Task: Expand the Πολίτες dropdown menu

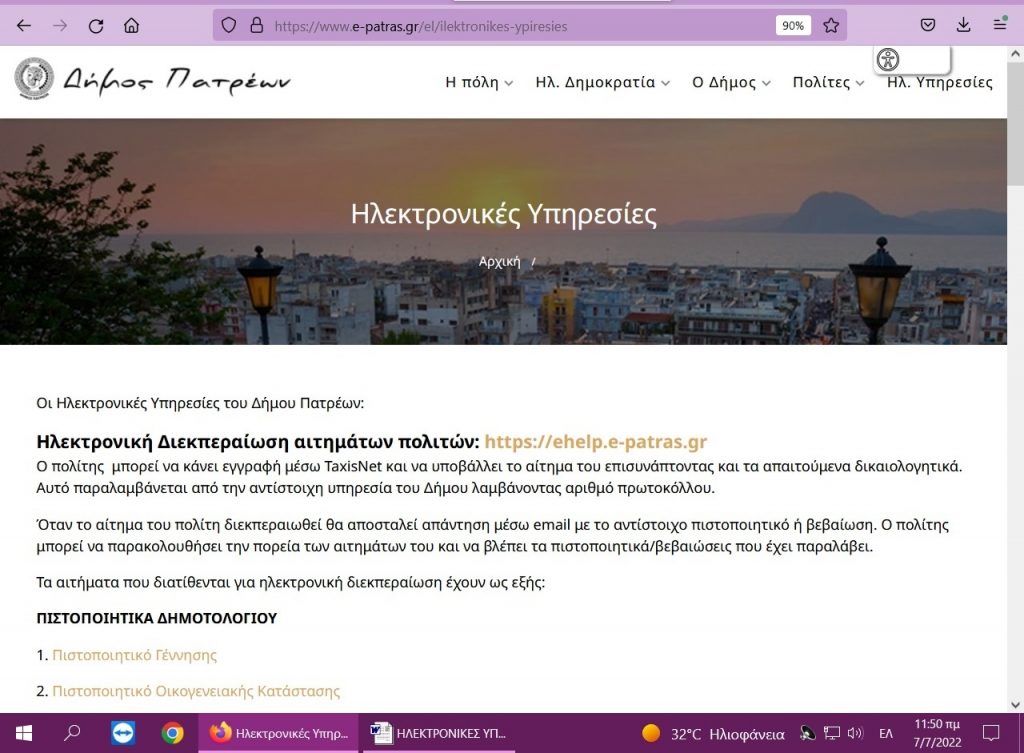Action: (823, 84)
